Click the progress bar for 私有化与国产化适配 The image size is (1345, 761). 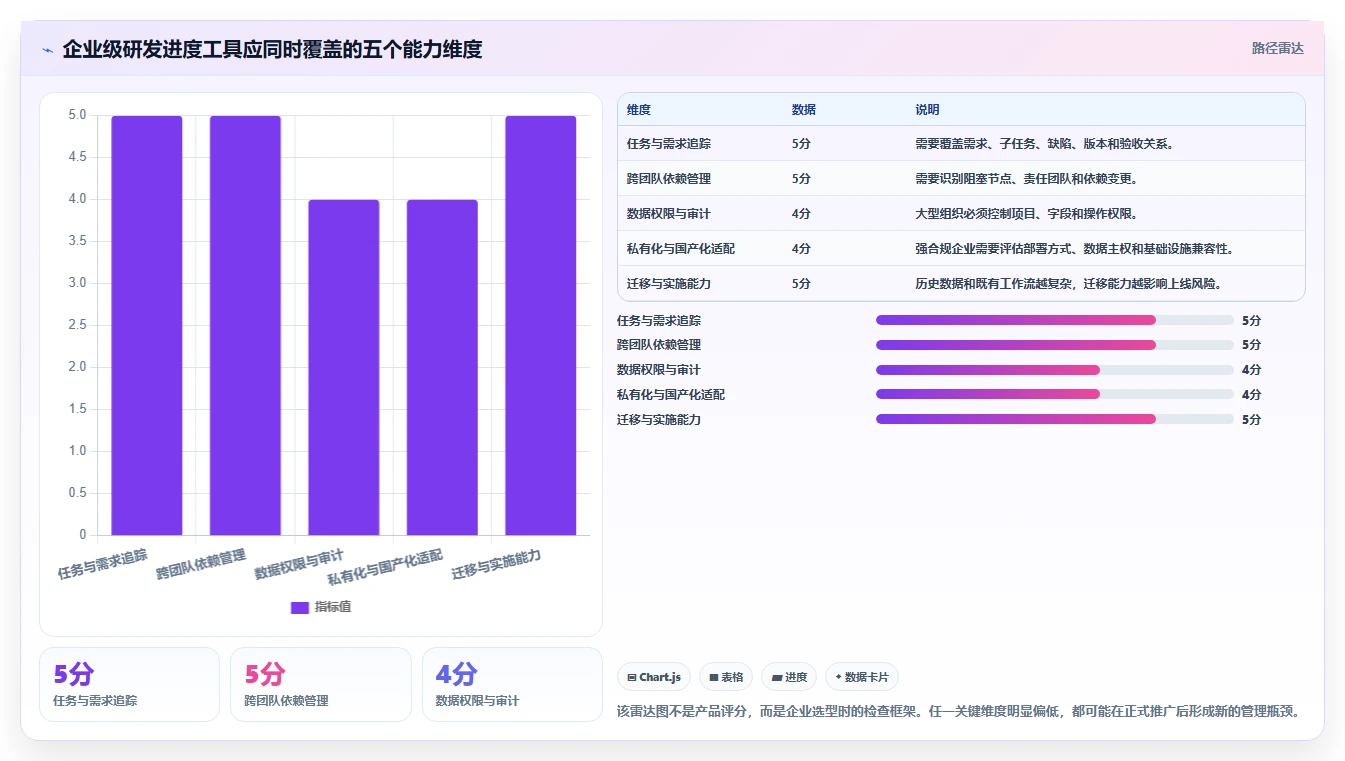click(x=1055, y=394)
